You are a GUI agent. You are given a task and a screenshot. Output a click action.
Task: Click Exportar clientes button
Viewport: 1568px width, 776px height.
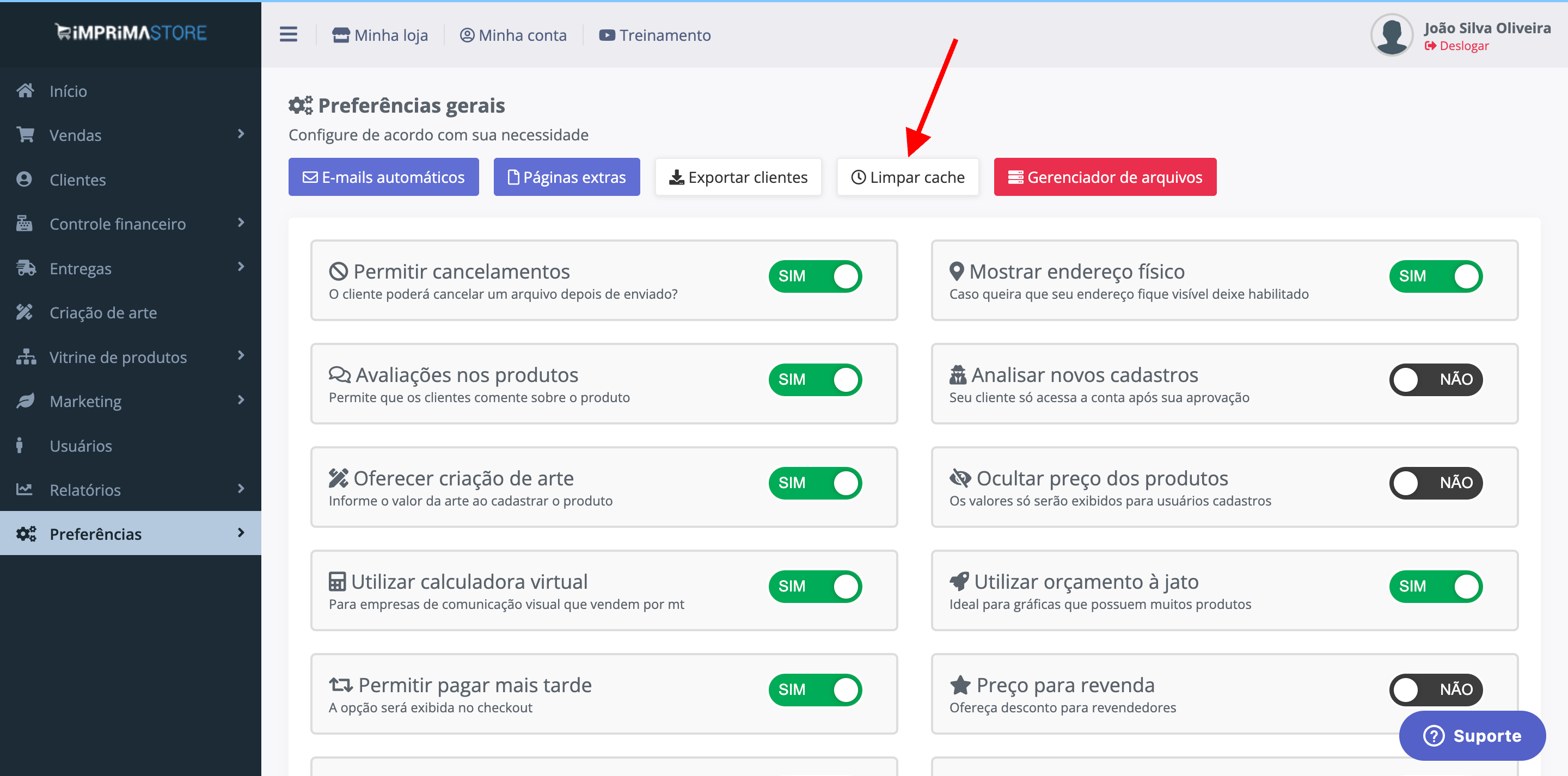point(738,177)
